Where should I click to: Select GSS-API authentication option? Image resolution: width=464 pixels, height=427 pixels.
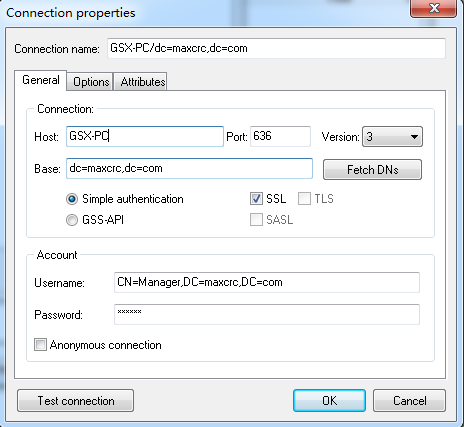coord(72,220)
